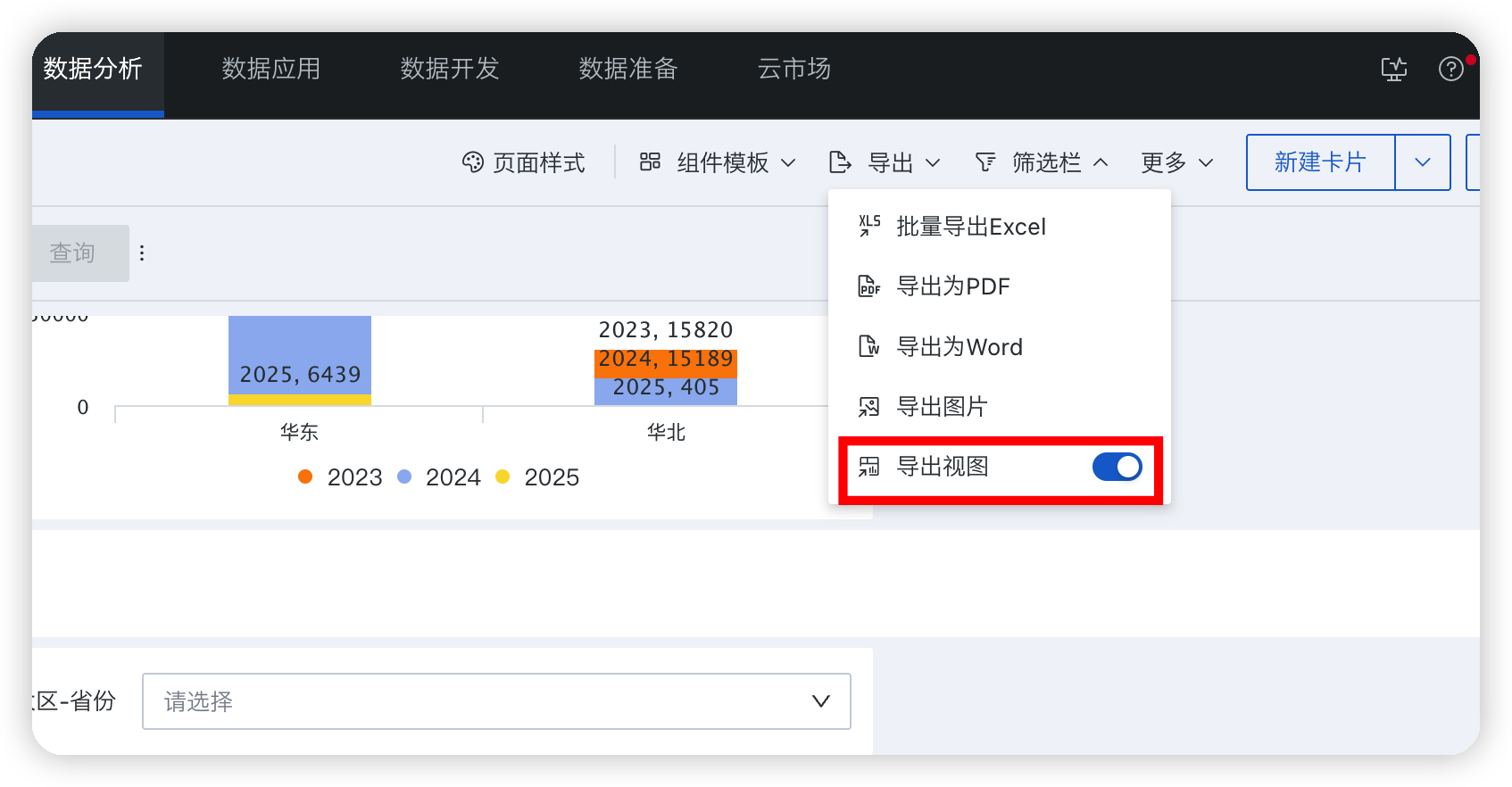This screenshot has width=1512, height=787.
Task: Click the 2023 orange legend dot
Action: pyautogui.click(x=305, y=476)
